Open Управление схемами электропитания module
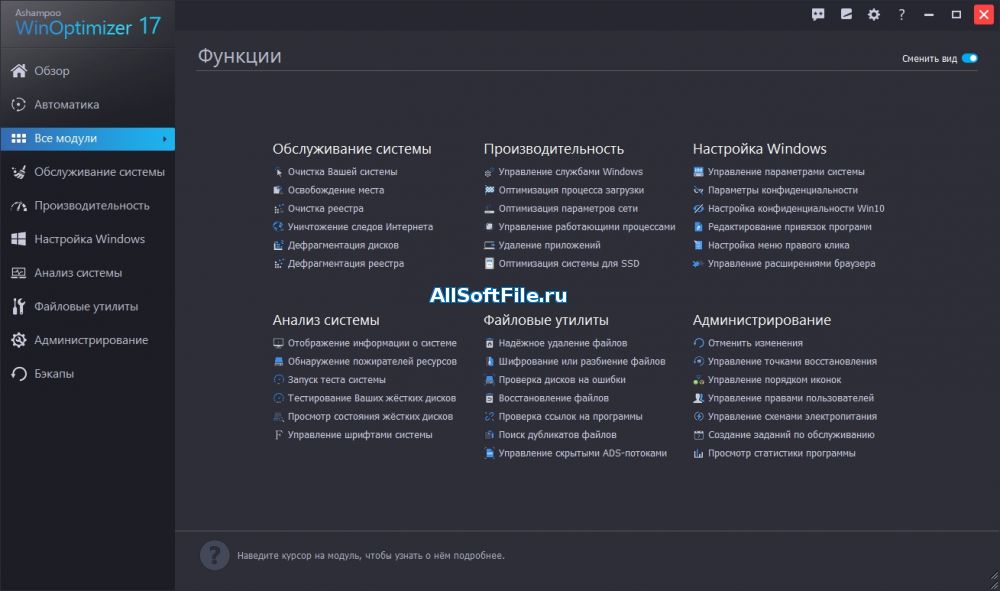 (x=791, y=417)
